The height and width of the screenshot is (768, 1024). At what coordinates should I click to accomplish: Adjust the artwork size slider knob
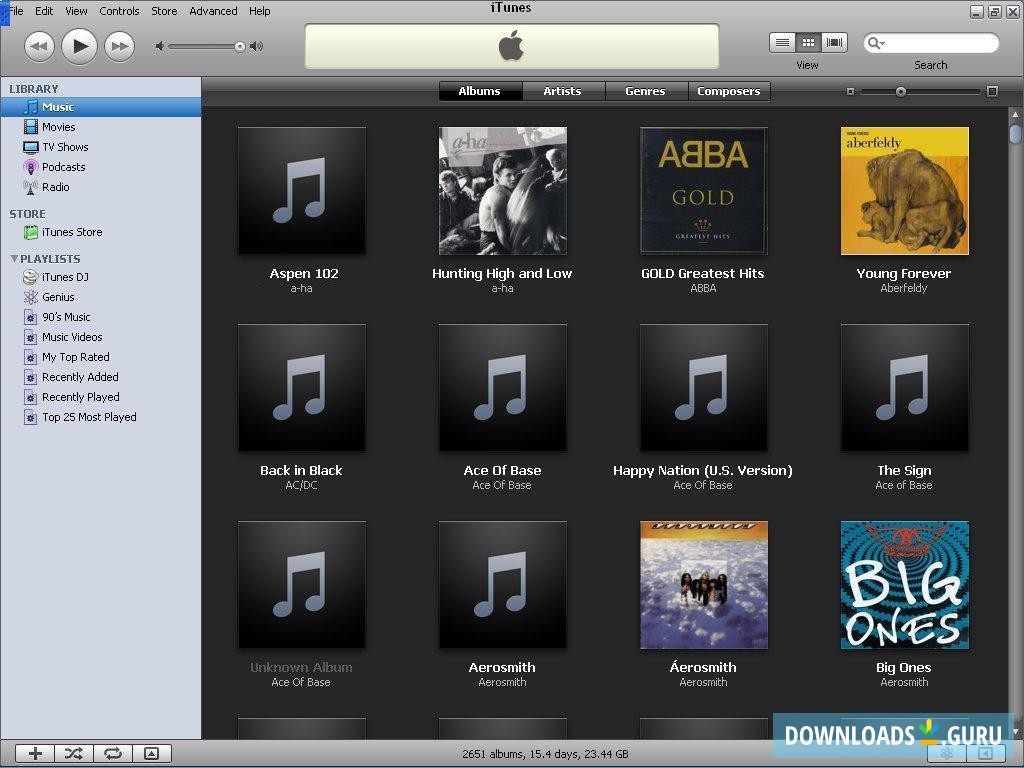pos(901,91)
